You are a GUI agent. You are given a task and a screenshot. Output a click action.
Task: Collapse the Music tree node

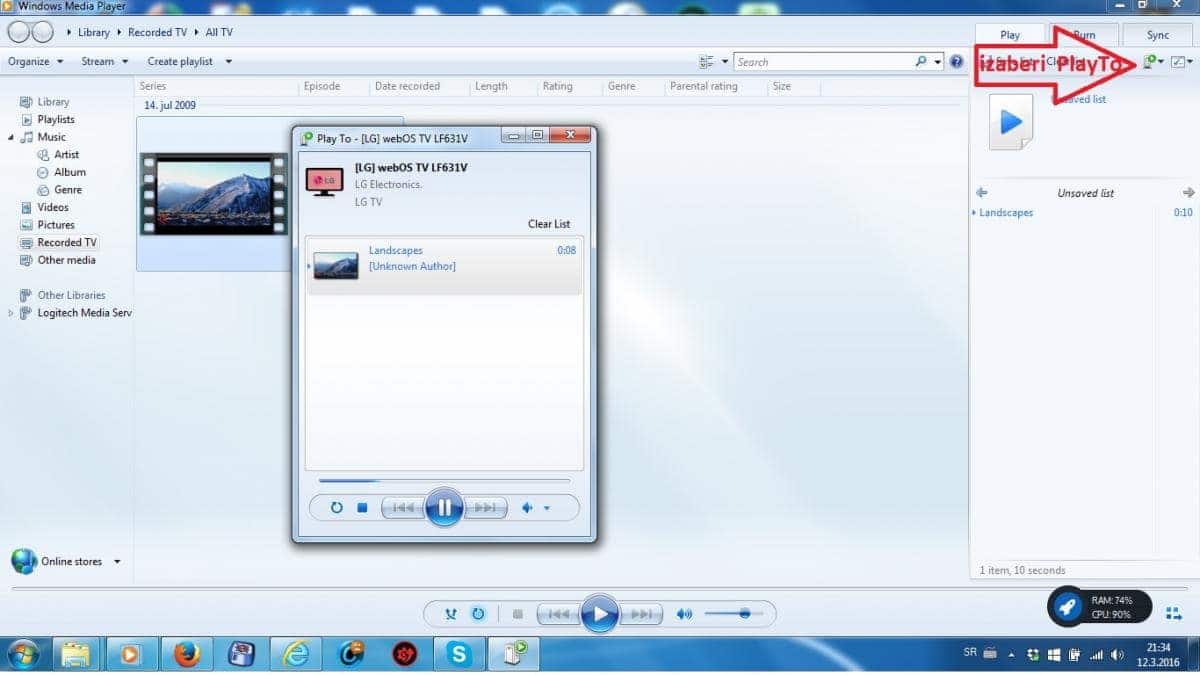12,137
